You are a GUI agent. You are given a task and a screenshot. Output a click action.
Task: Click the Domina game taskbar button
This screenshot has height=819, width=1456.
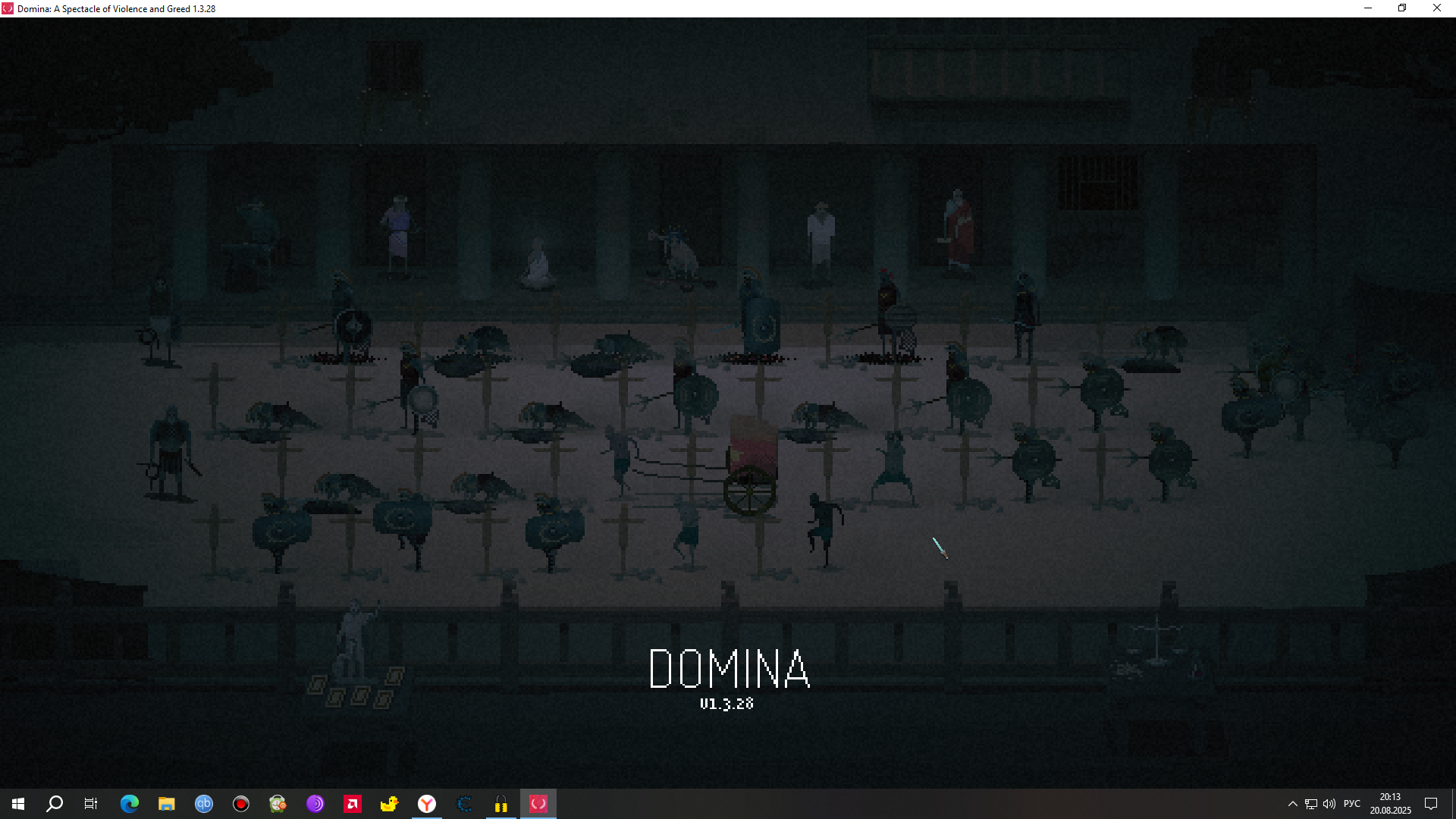click(x=538, y=804)
